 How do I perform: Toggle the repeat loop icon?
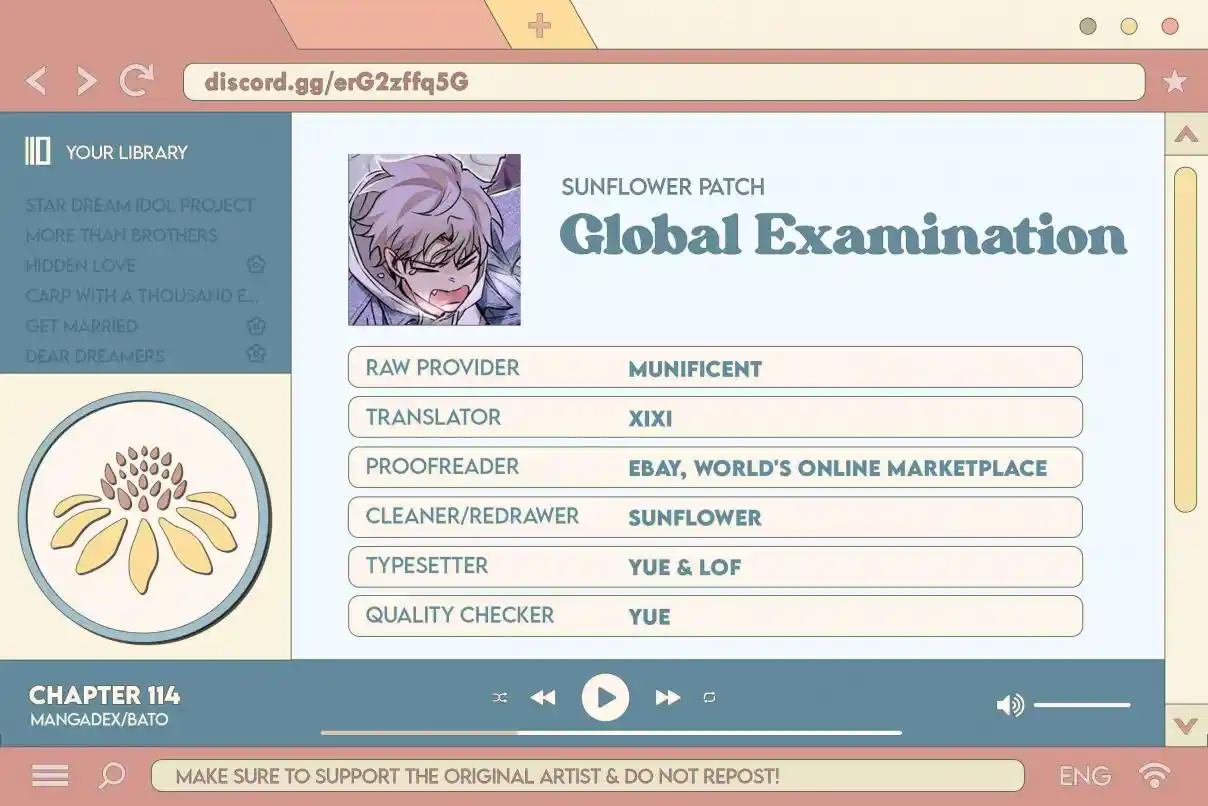(x=710, y=698)
